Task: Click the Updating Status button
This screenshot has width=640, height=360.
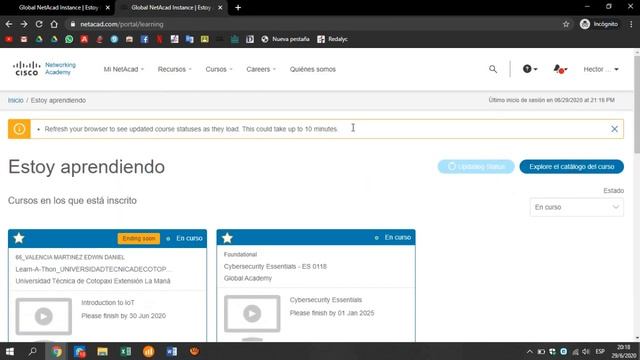Action: point(476,167)
